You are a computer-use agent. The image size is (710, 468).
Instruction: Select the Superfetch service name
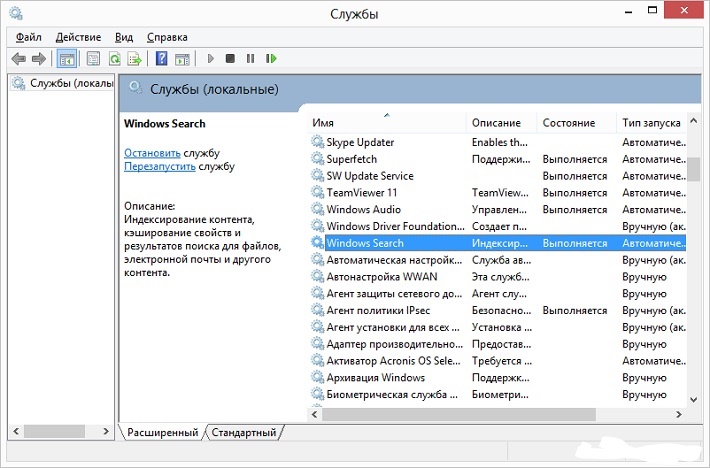pos(351,159)
